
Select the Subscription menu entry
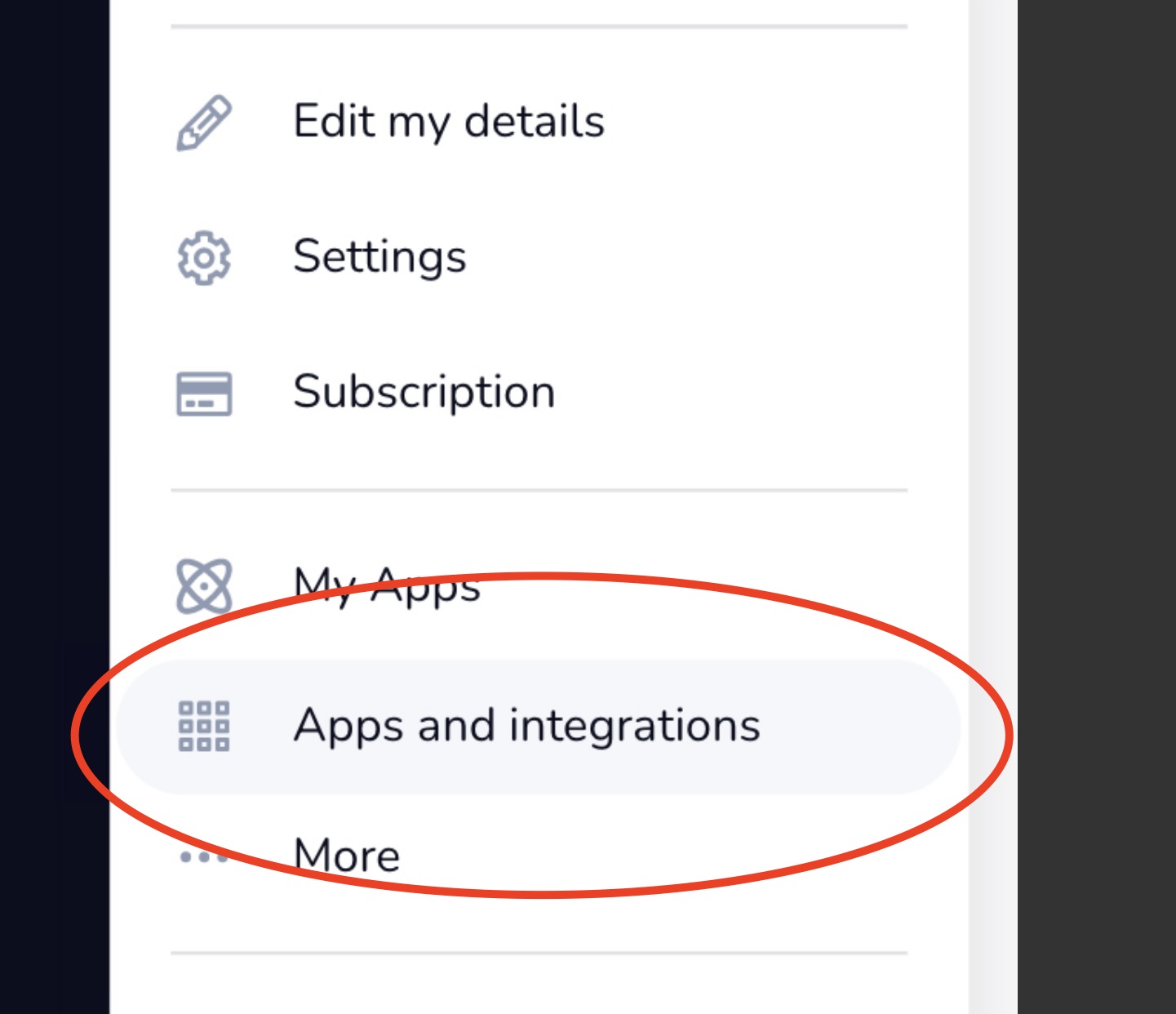tap(424, 392)
